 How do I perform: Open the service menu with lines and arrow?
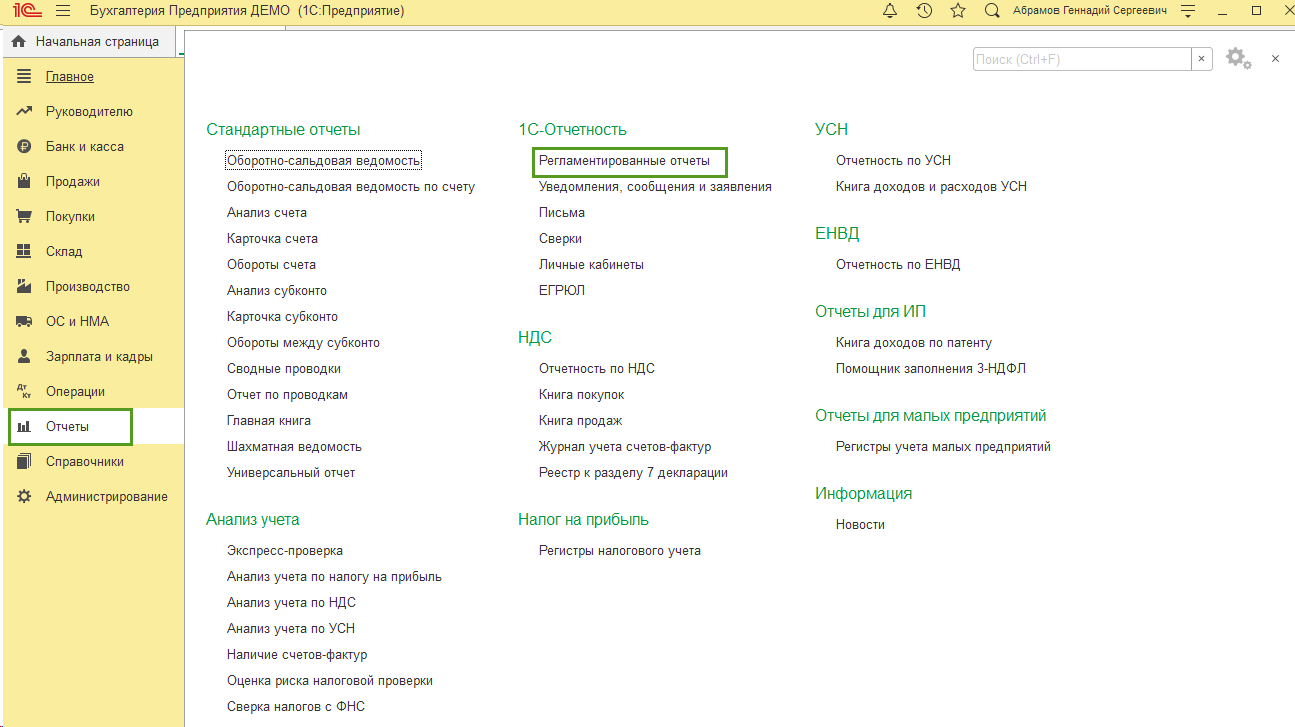click(x=1188, y=11)
